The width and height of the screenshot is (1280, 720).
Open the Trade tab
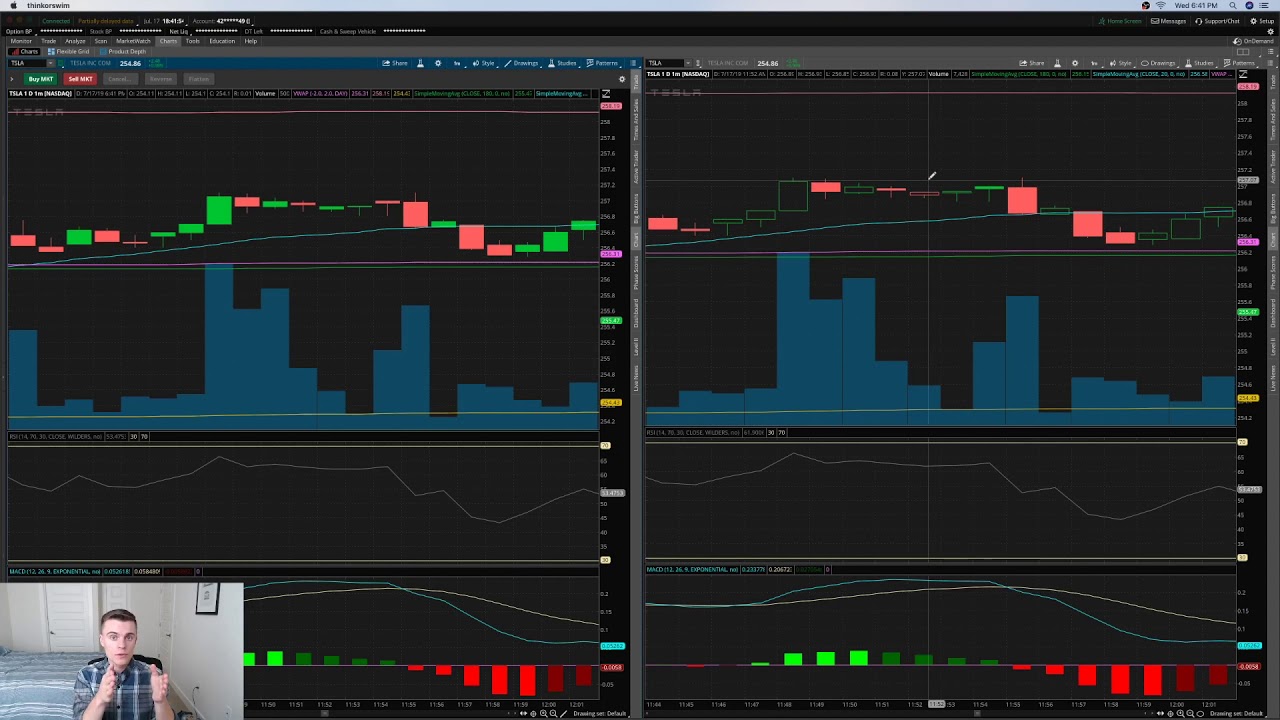click(x=48, y=41)
